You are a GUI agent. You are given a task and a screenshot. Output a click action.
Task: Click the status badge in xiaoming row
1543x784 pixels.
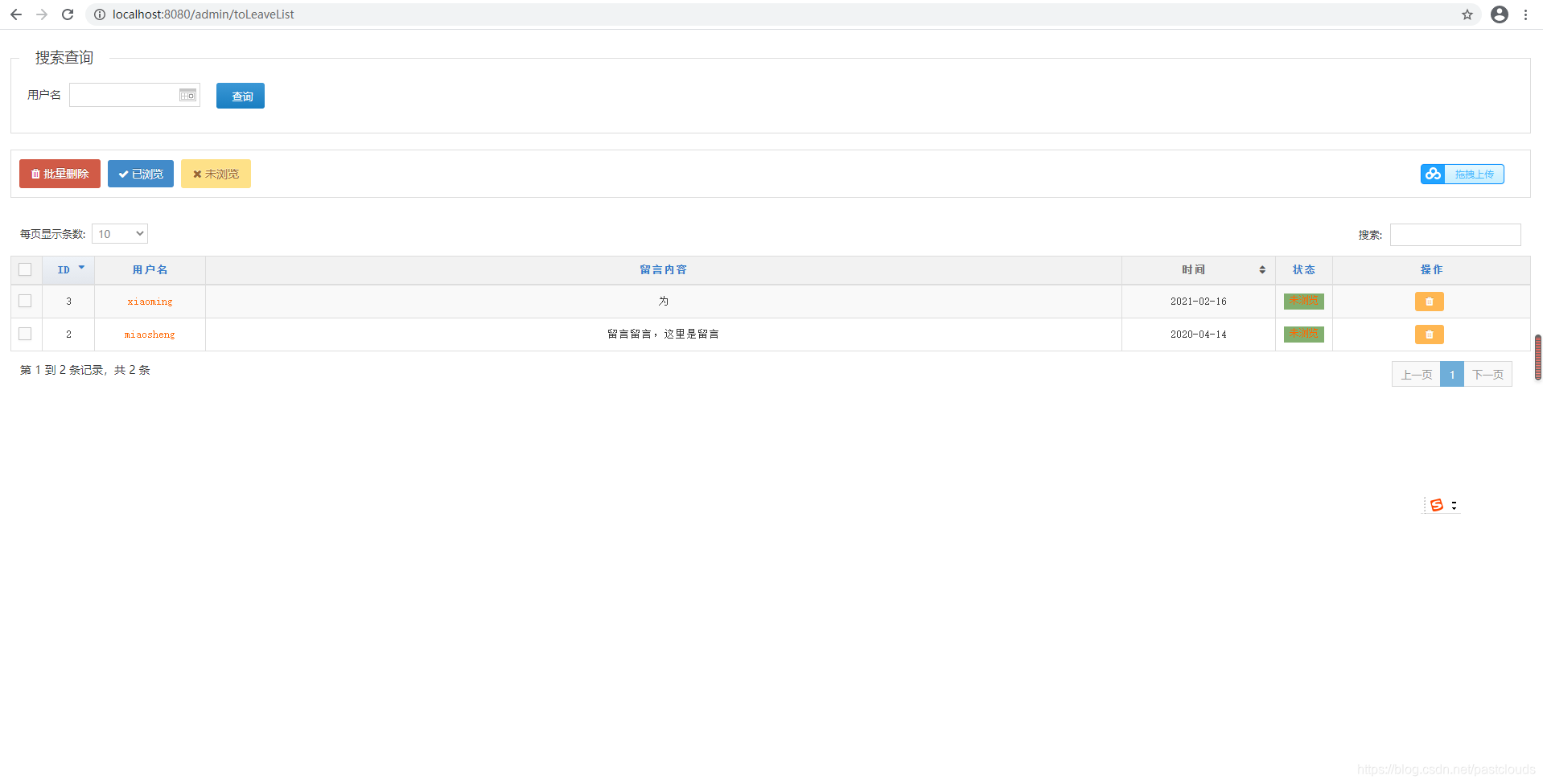click(1303, 301)
